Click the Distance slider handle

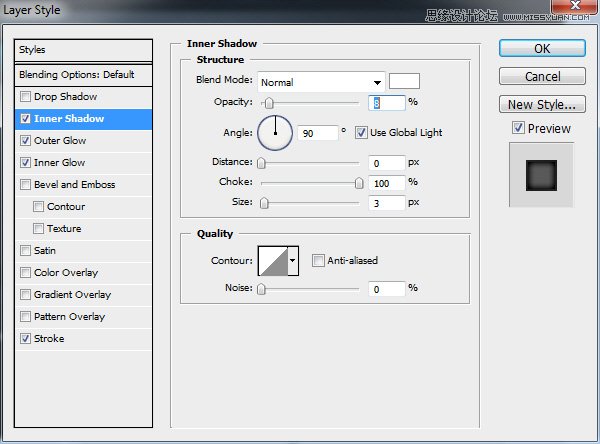(261, 163)
